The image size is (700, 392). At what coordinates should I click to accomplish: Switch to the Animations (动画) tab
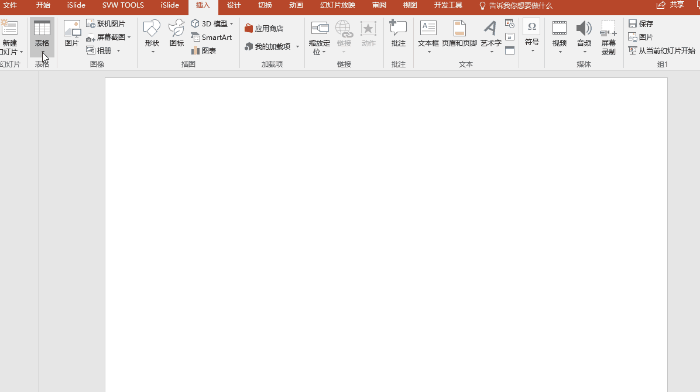(296, 5)
